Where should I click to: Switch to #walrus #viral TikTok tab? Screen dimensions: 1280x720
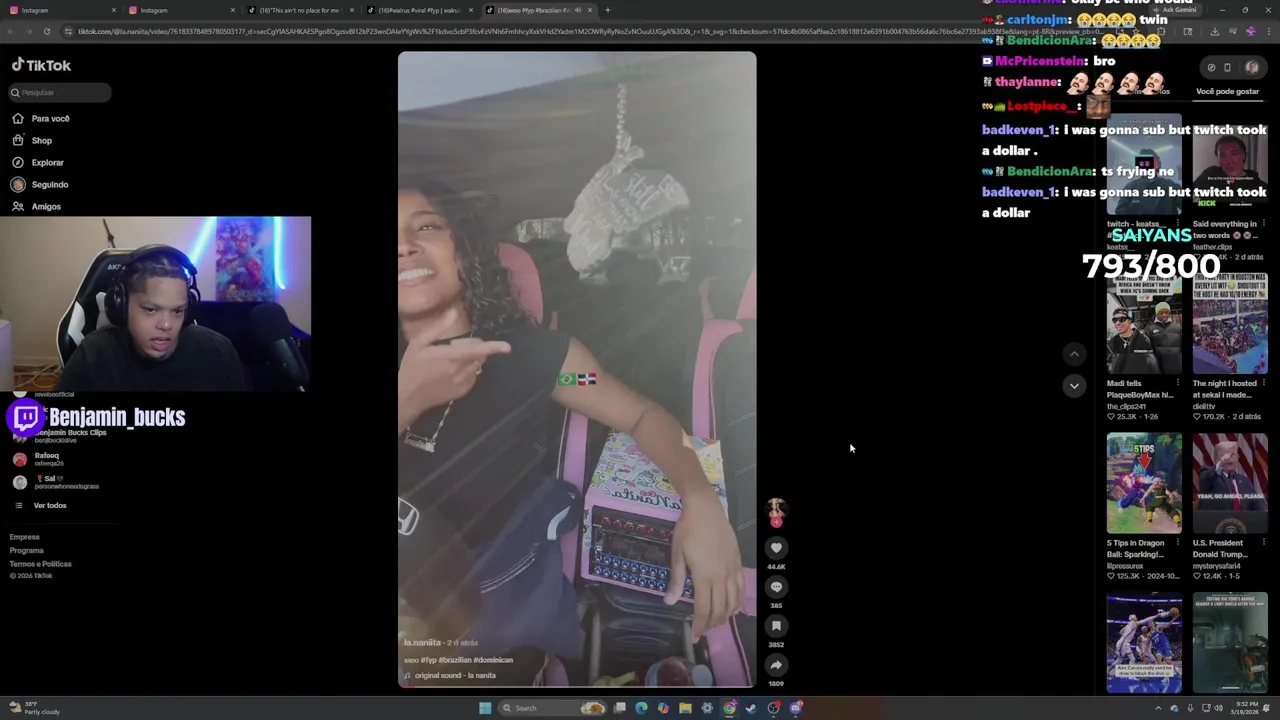tap(419, 10)
